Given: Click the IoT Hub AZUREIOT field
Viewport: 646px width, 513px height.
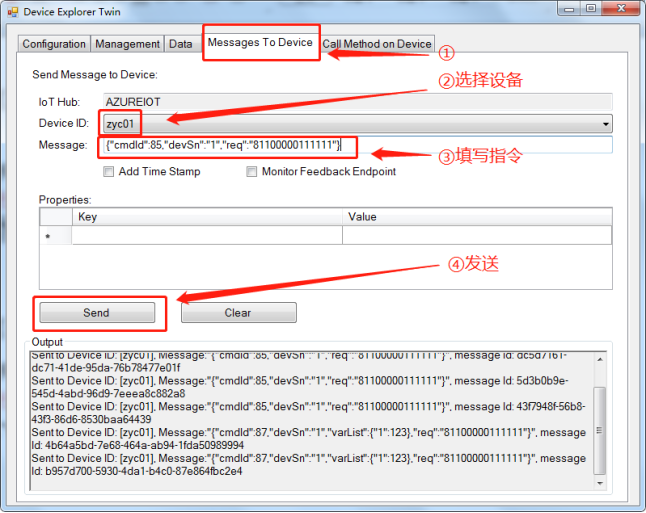Looking at the screenshot, I should [355, 102].
